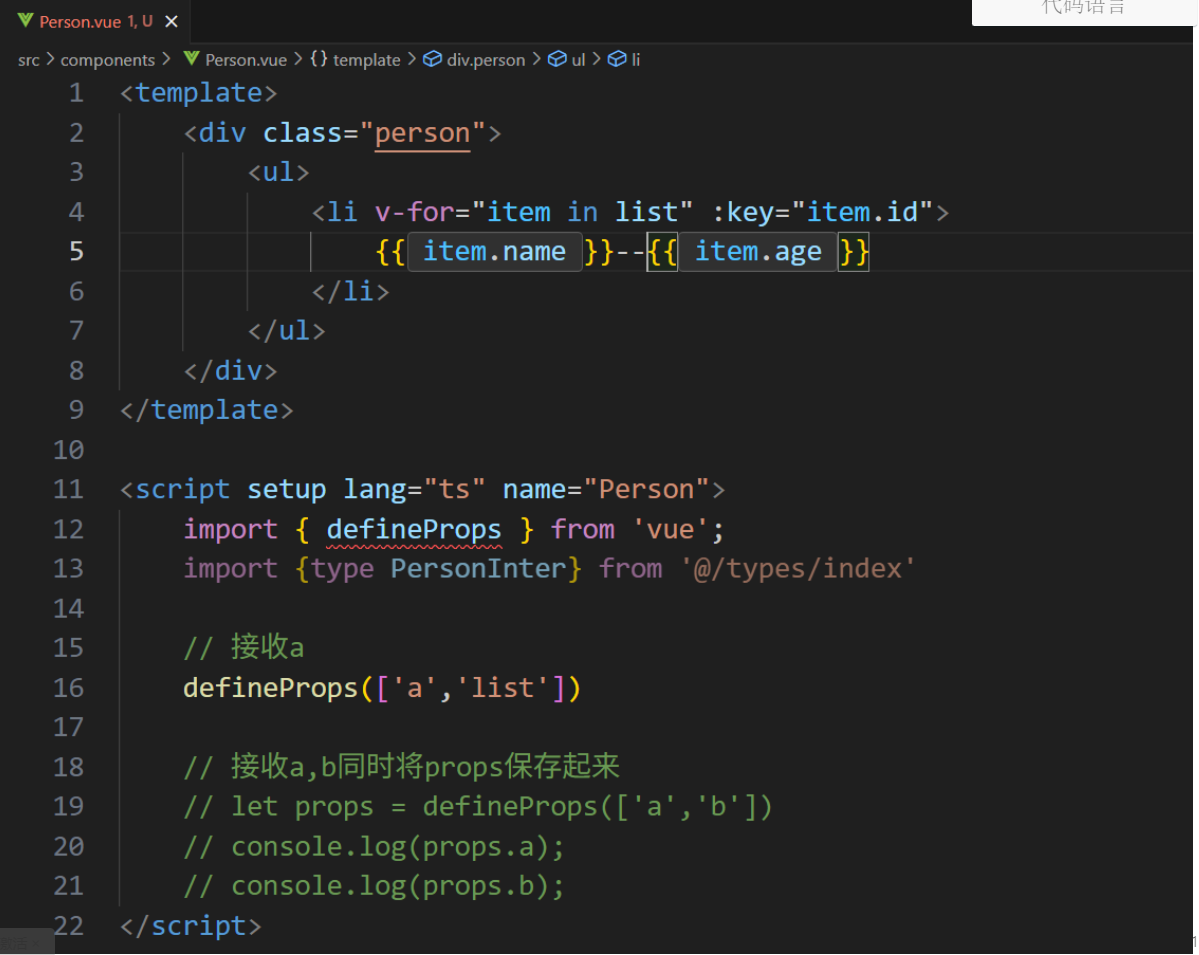Screen dimensions: 1199x955
Task: Click the closing ul tag on line 7
Action: pyautogui.click(x=287, y=331)
